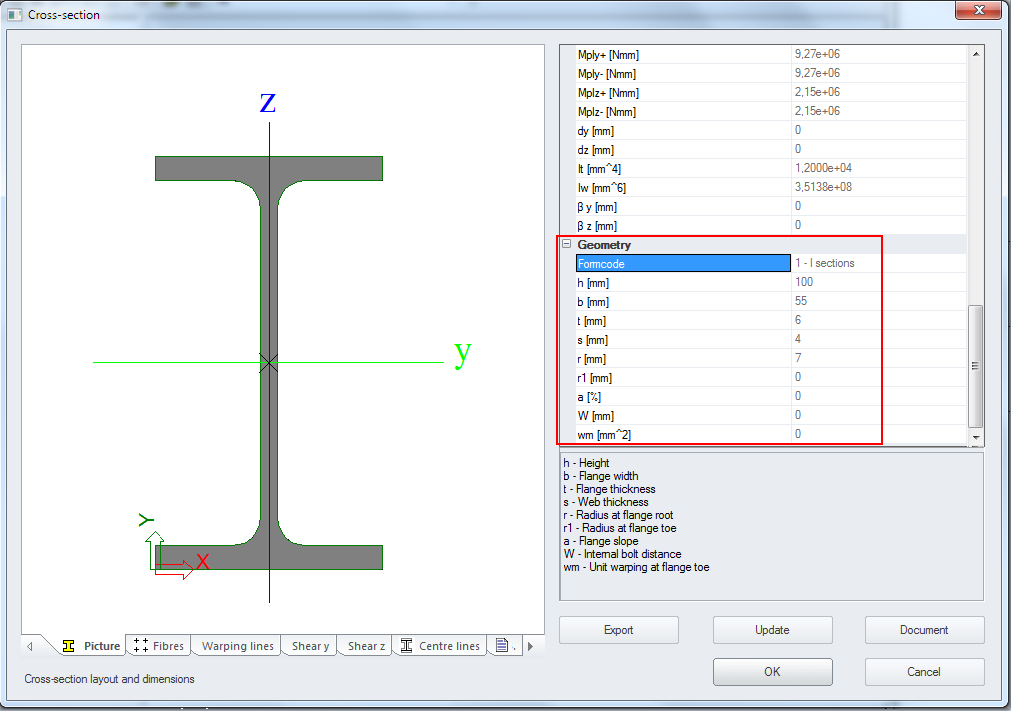The image size is (1011, 711).
Task: Click the Export button
Action: click(x=618, y=630)
